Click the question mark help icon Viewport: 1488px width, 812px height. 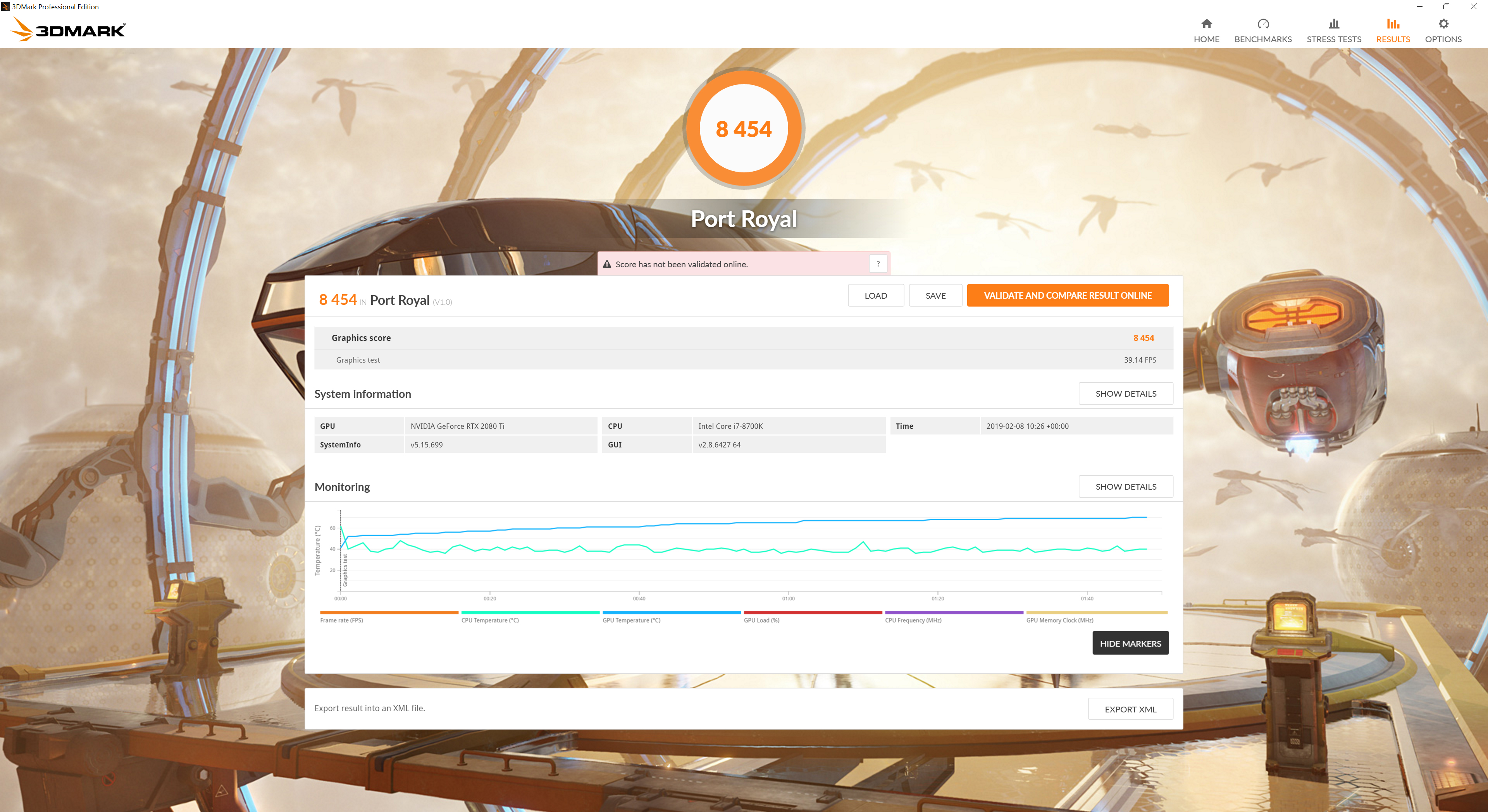(878, 264)
